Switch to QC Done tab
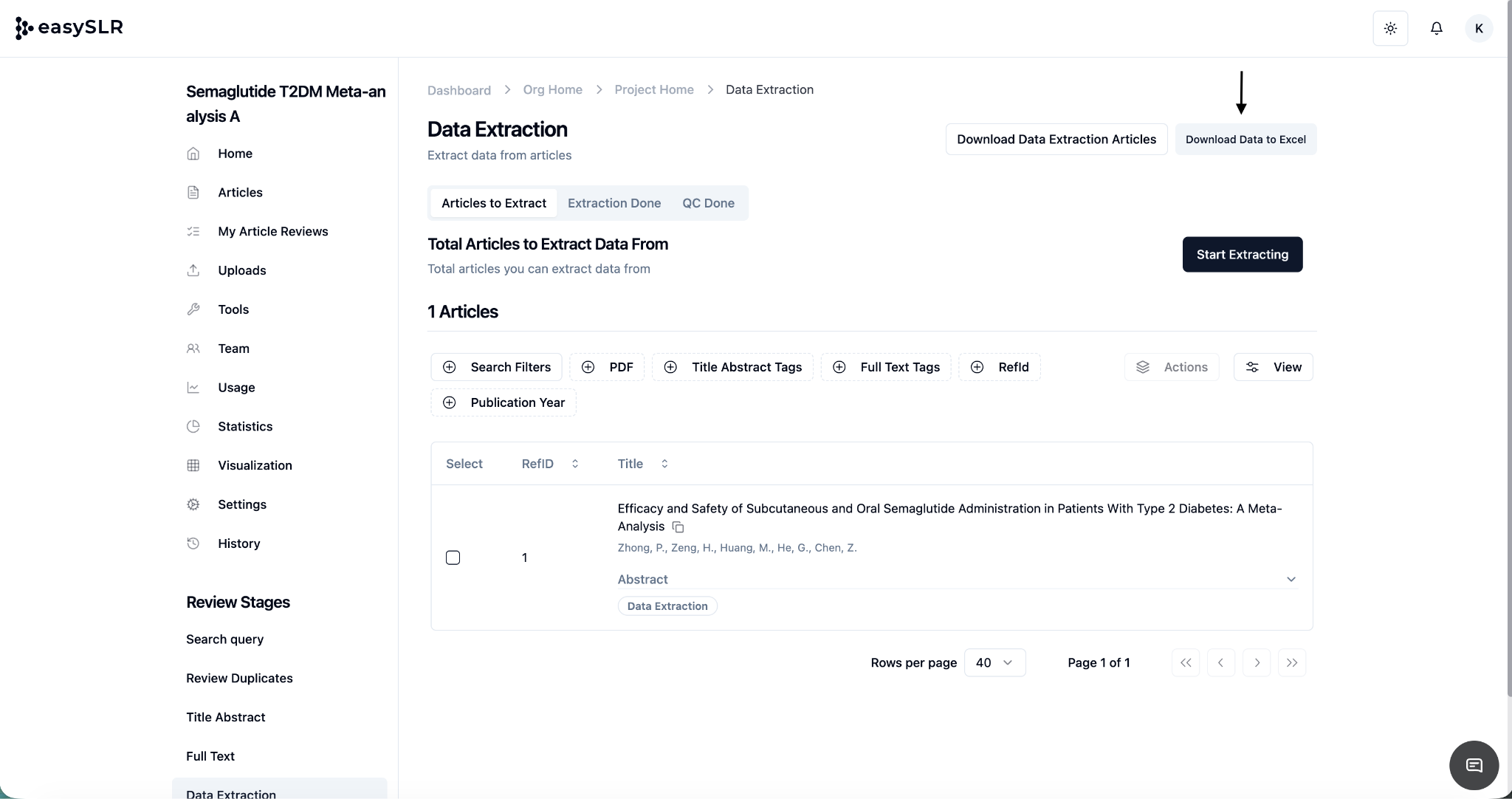 tap(707, 203)
